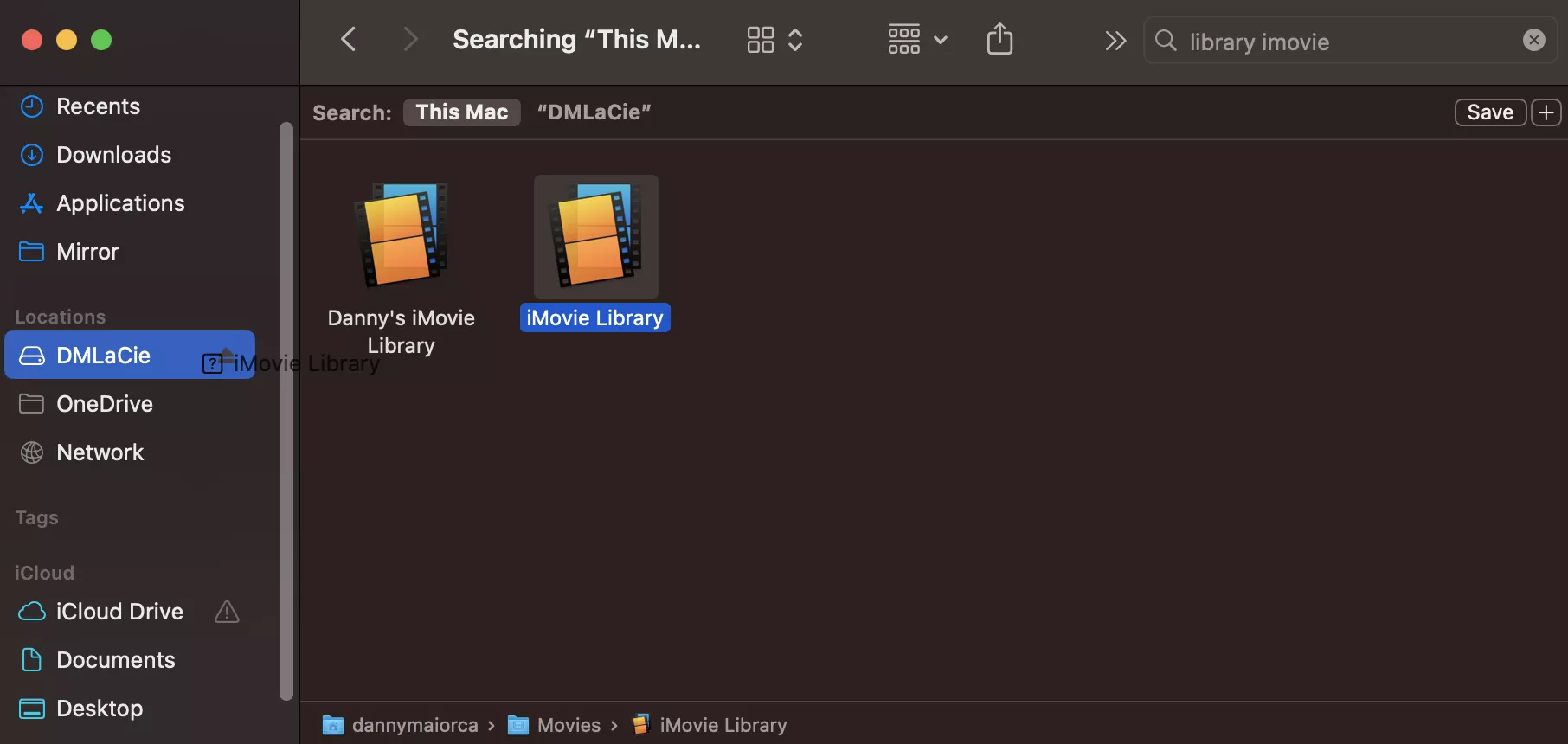Go forward using the right chevron
1568x744 pixels.
[x=410, y=39]
